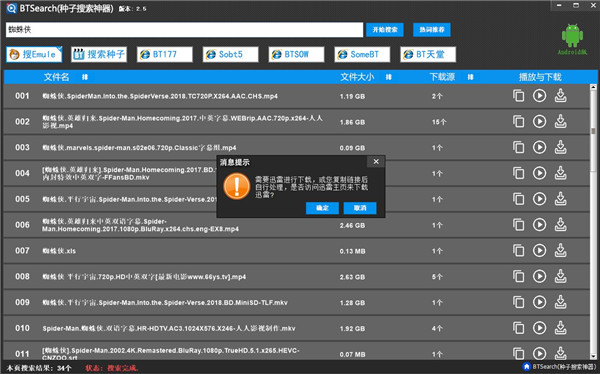Copy link of row 007 xls
600x374 pixels.
click(x=518, y=250)
